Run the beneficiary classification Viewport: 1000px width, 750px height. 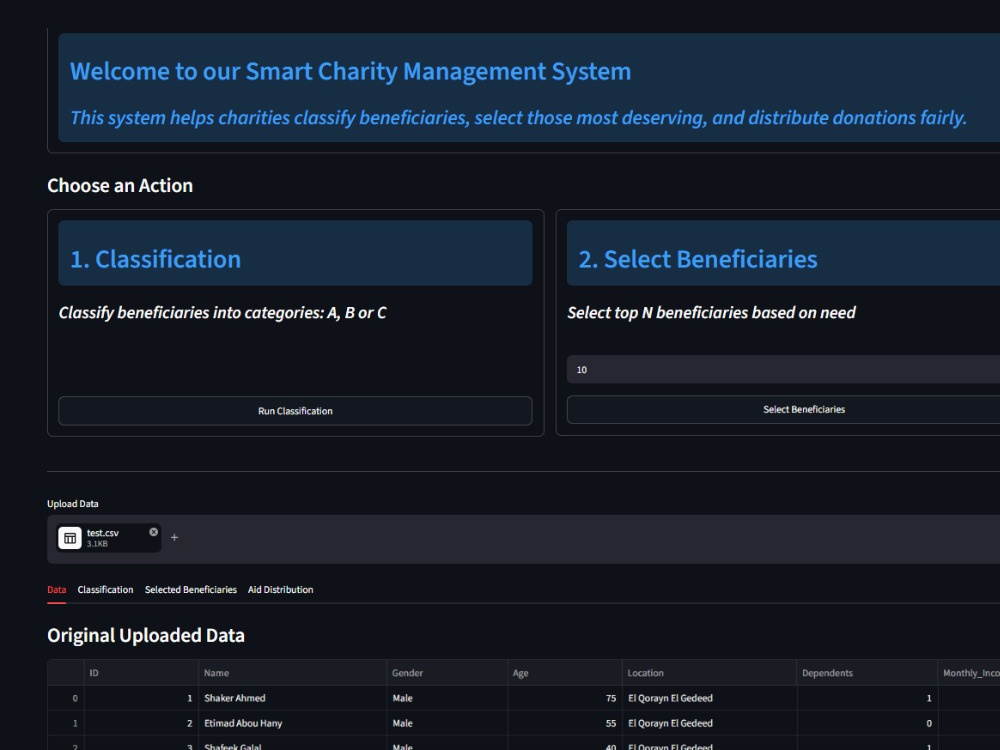point(295,411)
